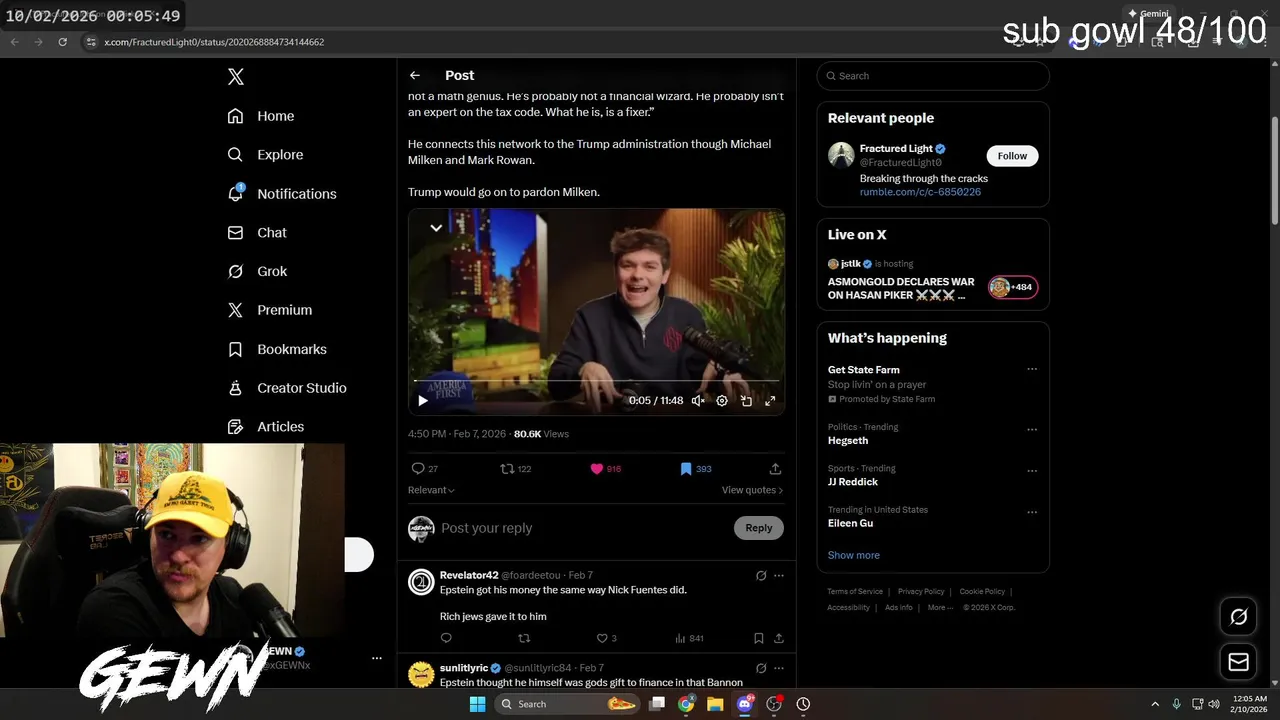The width and height of the screenshot is (1280, 720).
Task: Go back using the Post arrow
Action: click(415, 75)
